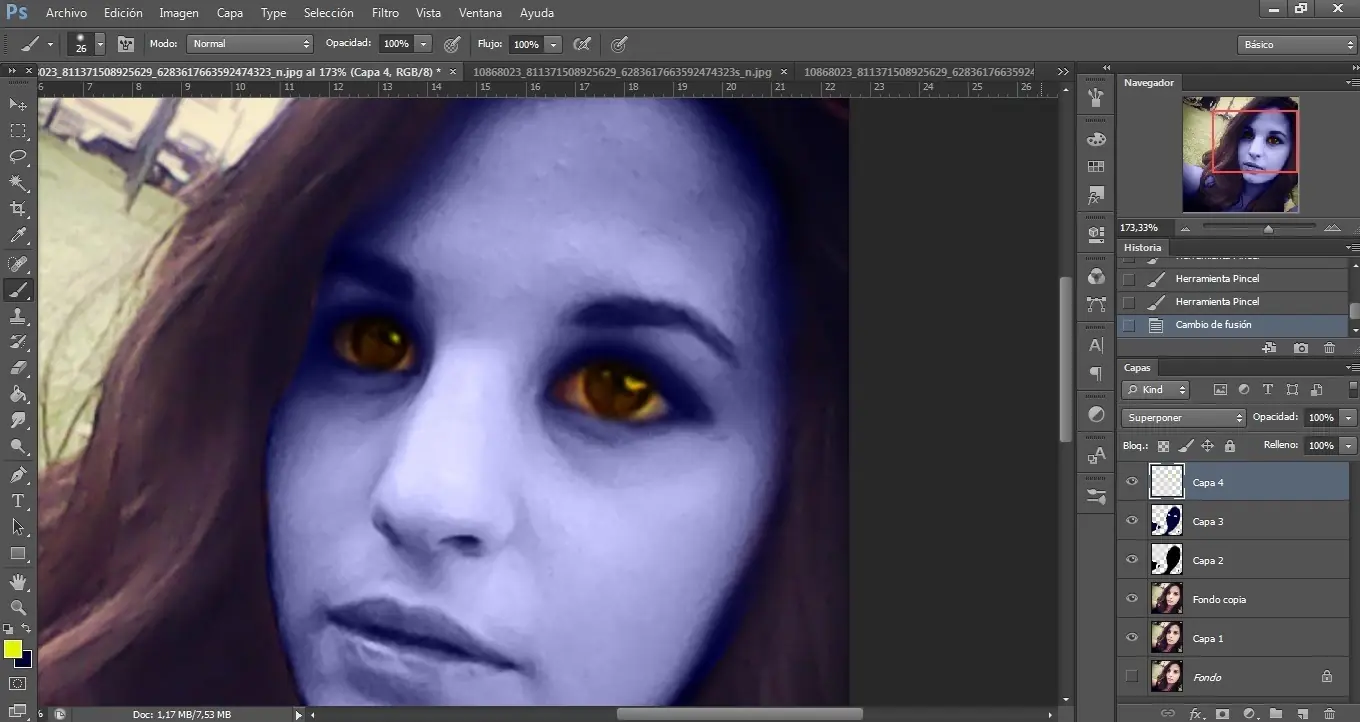The width and height of the screenshot is (1360, 722).
Task: Toggle lock transparent pixels
Action: pyautogui.click(x=1163, y=446)
